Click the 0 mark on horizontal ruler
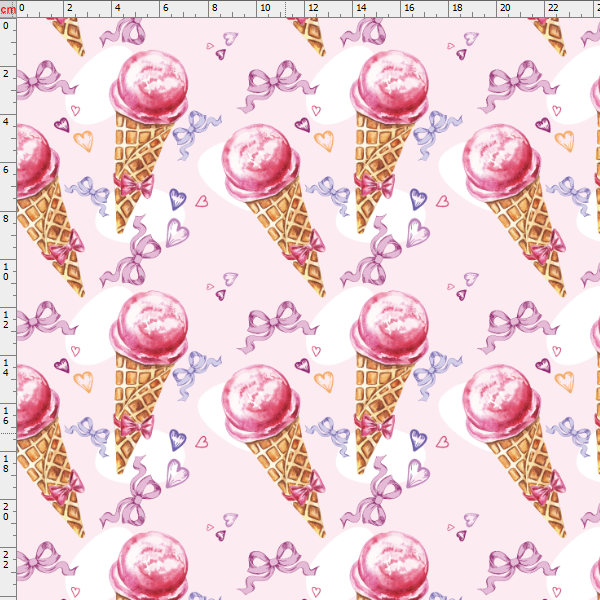Screen dimensions: 600x600 (x=21, y=8)
